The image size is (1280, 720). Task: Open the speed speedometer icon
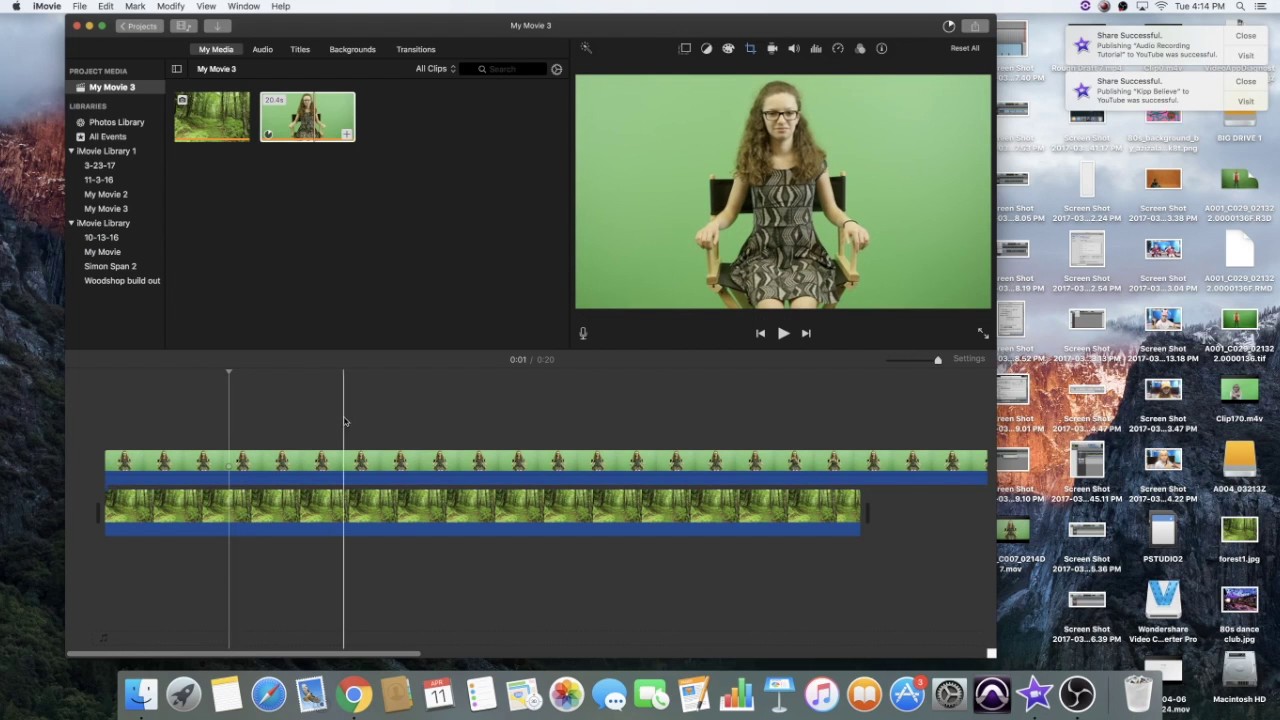838,48
